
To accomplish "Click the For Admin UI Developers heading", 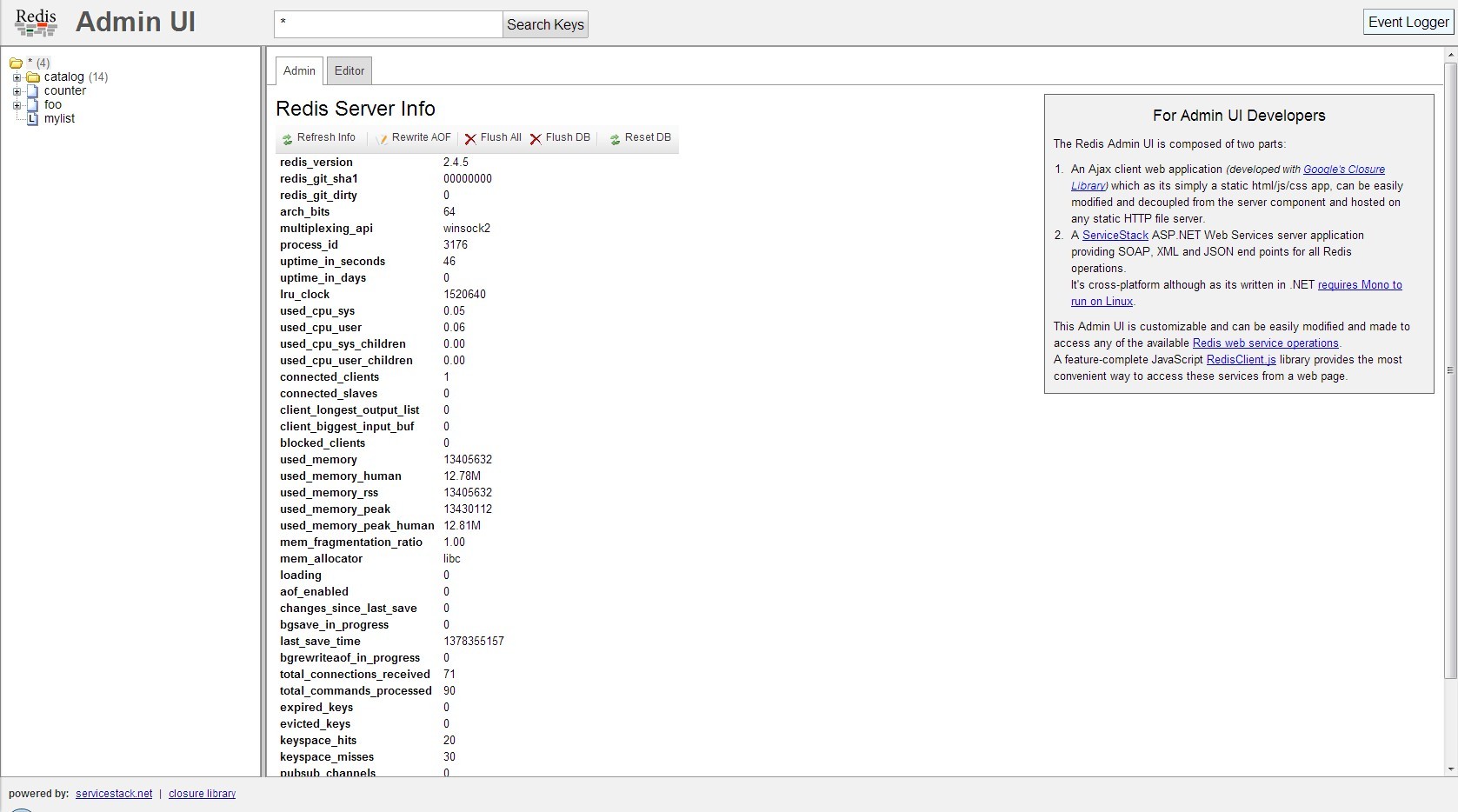I will 1239,116.
